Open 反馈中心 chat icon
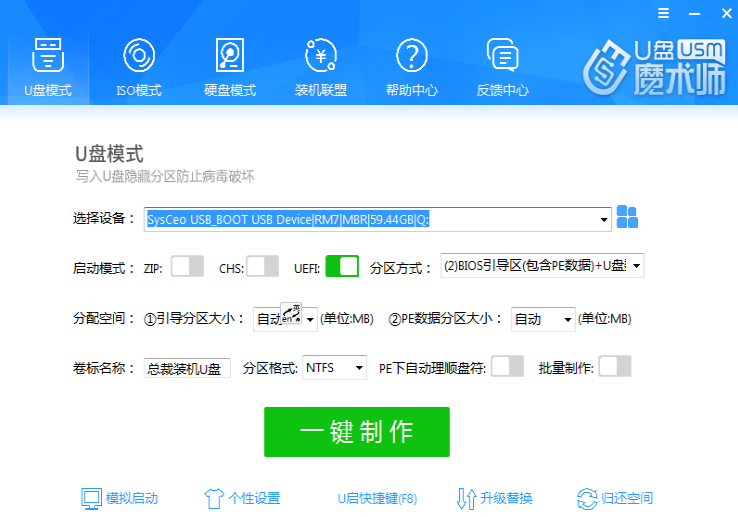 click(502, 56)
